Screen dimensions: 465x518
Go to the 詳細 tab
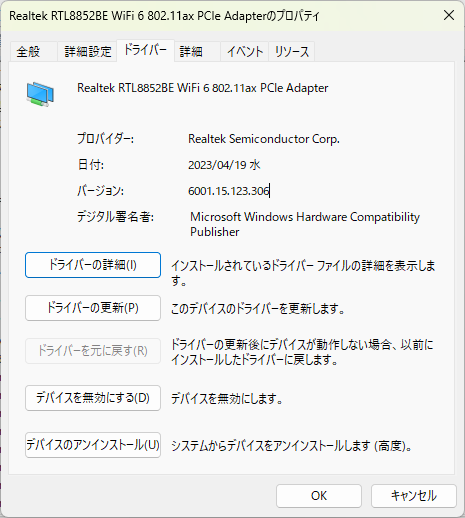(197, 52)
